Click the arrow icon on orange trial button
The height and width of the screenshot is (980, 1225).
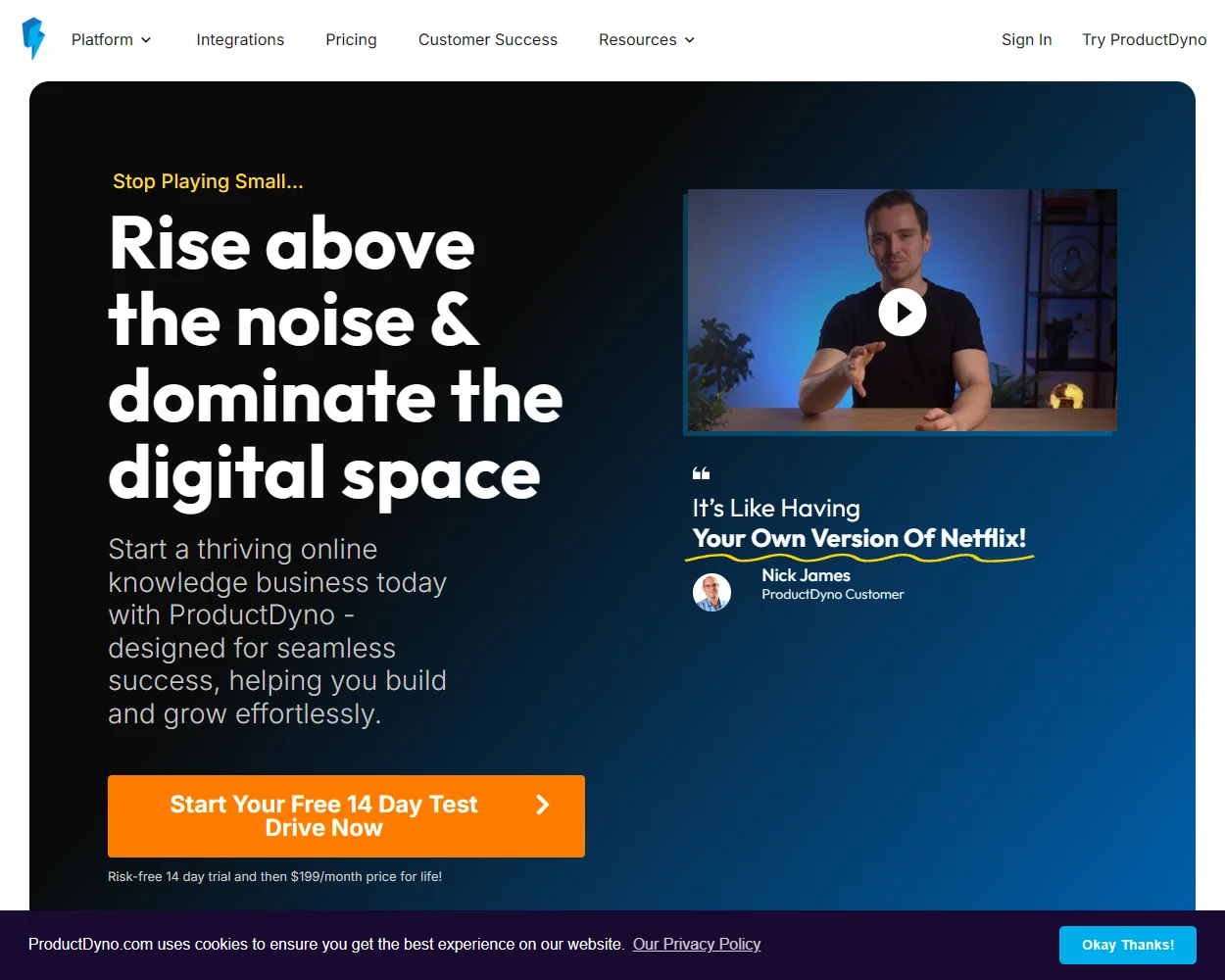pyautogui.click(x=543, y=805)
